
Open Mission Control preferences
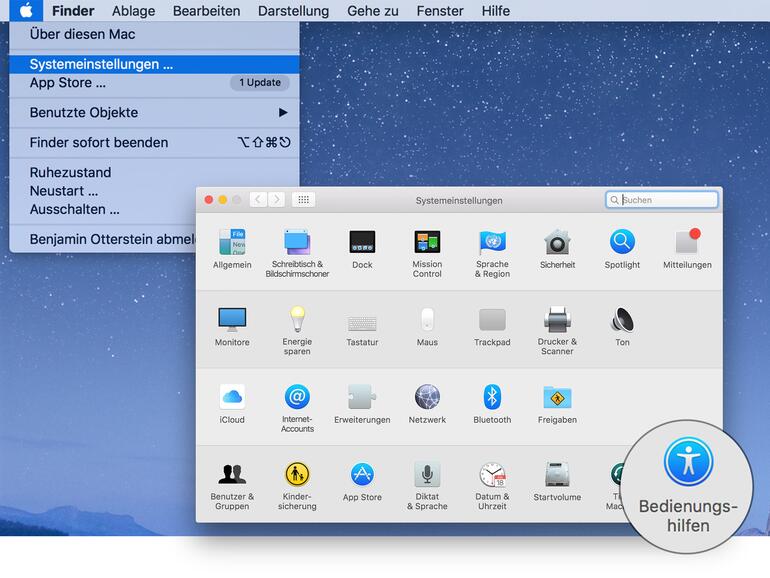pos(427,243)
